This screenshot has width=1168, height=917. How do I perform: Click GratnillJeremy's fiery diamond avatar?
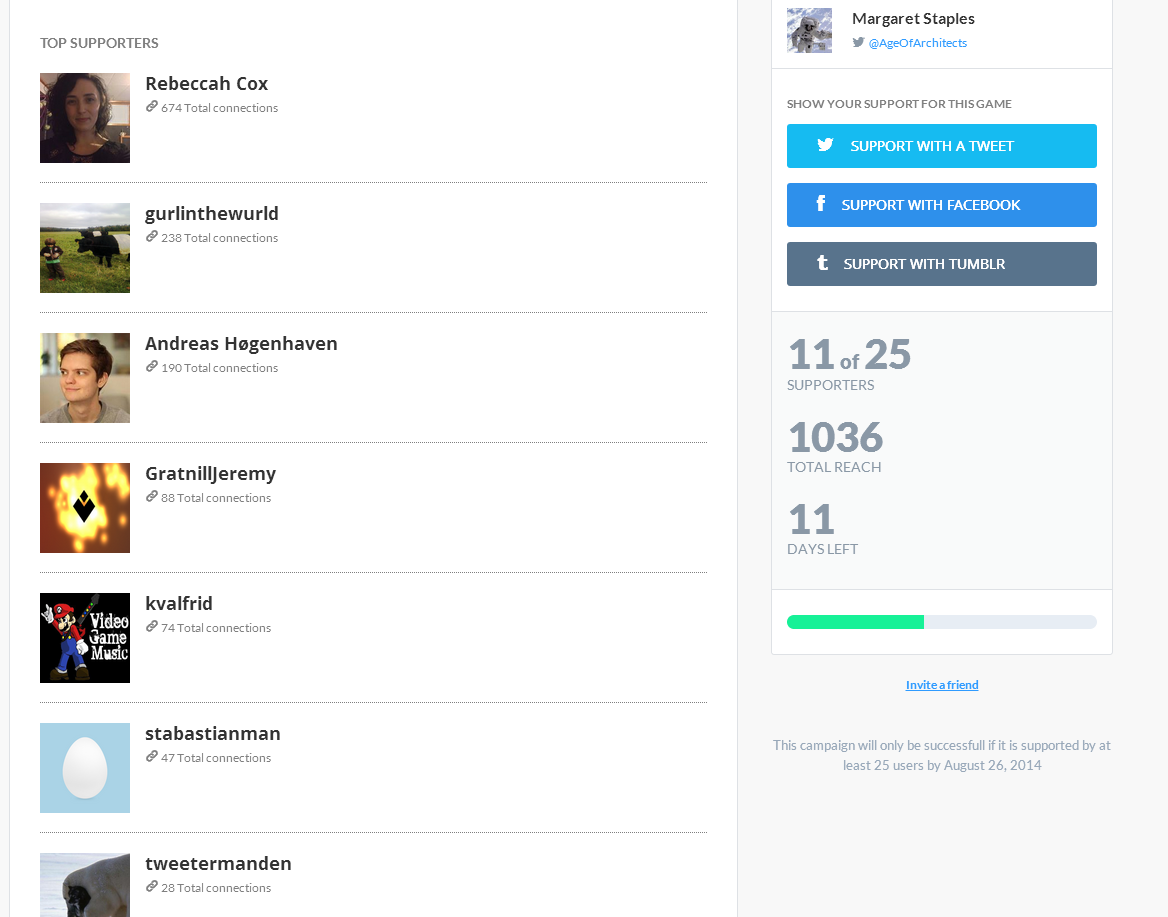pos(85,508)
